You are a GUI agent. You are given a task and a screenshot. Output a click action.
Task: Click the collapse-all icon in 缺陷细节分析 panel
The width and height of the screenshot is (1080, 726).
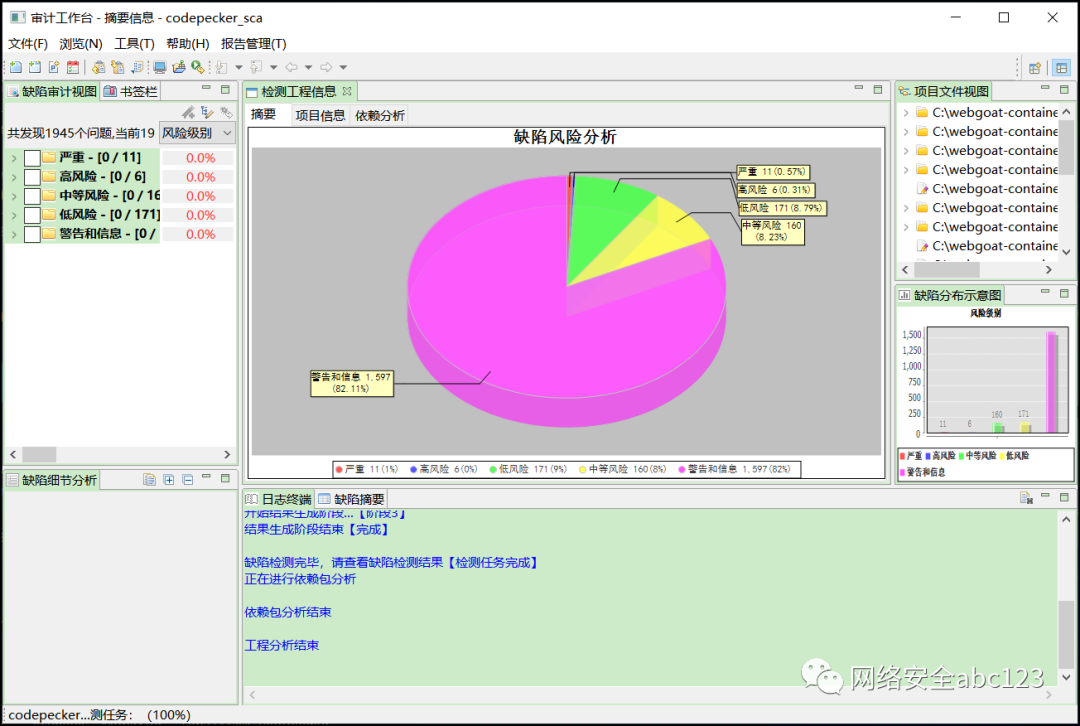[188, 479]
